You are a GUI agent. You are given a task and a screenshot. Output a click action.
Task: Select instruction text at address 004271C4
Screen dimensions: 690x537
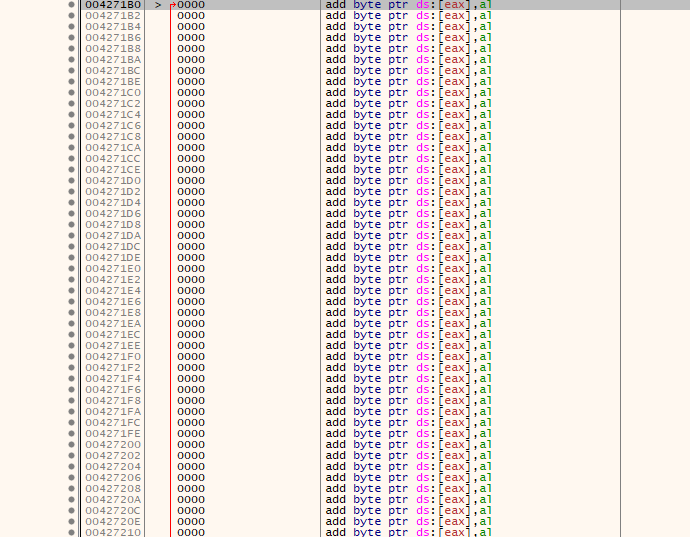(x=408, y=115)
